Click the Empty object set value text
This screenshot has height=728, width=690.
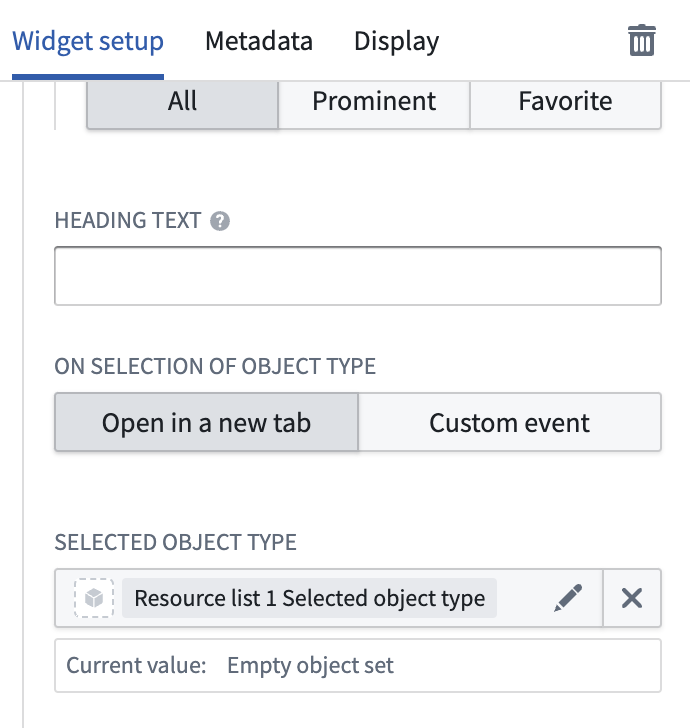tap(310, 665)
